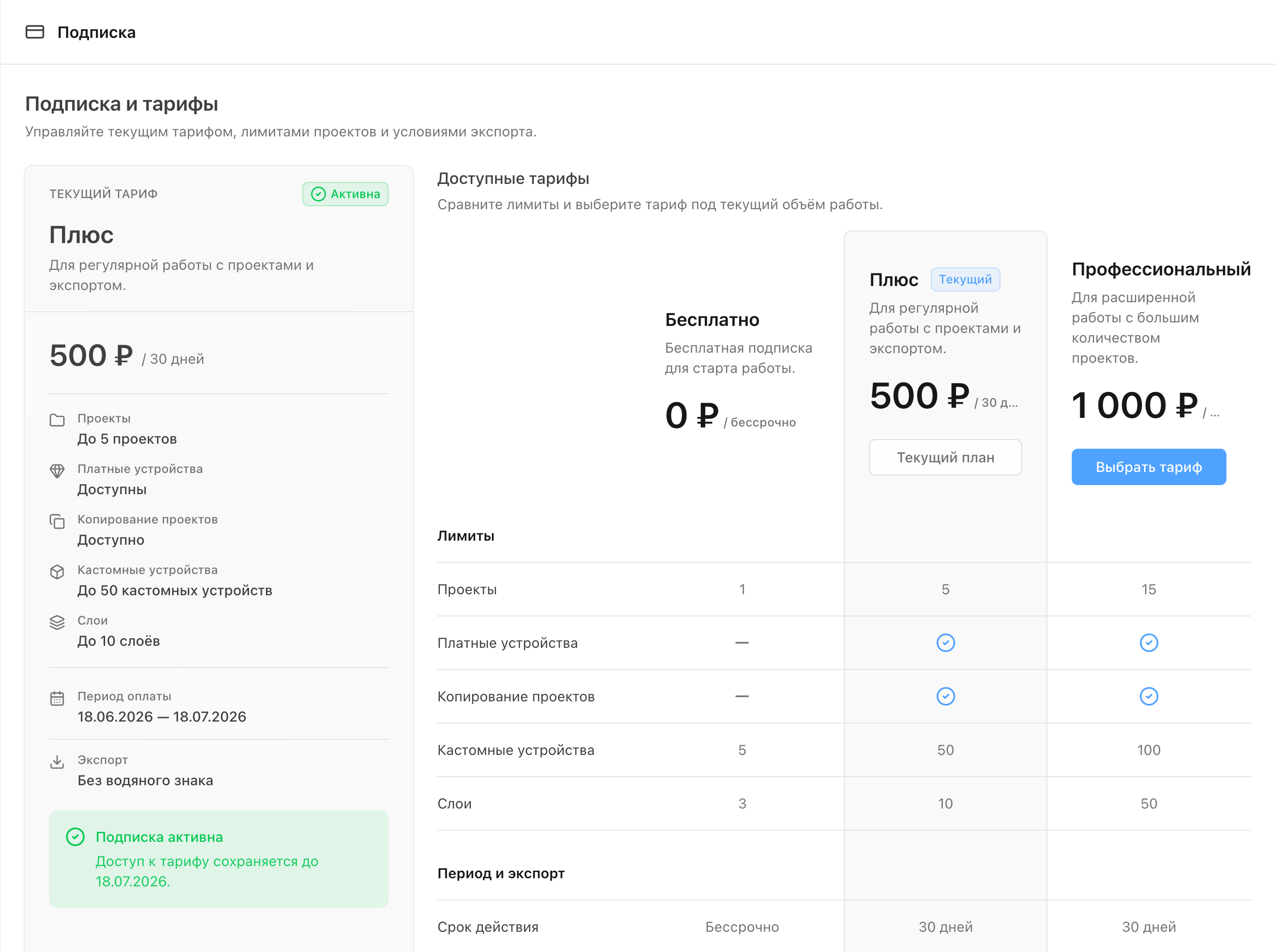Image resolution: width=1275 pixels, height=952 pixels.
Task: Click the Активна status badge
Action: coord(345,194)
